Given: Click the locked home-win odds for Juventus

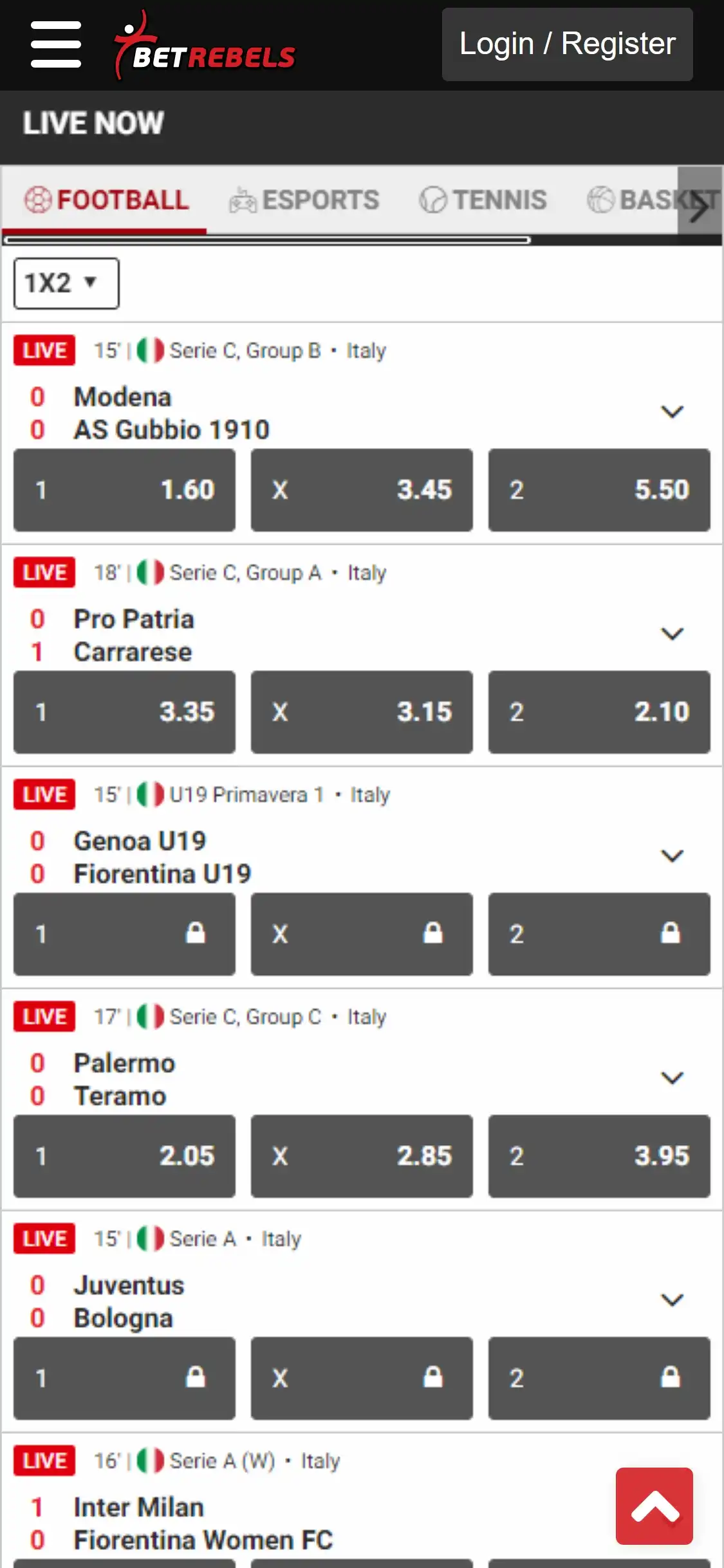Looking at the screenshot, I should 124,1377.
